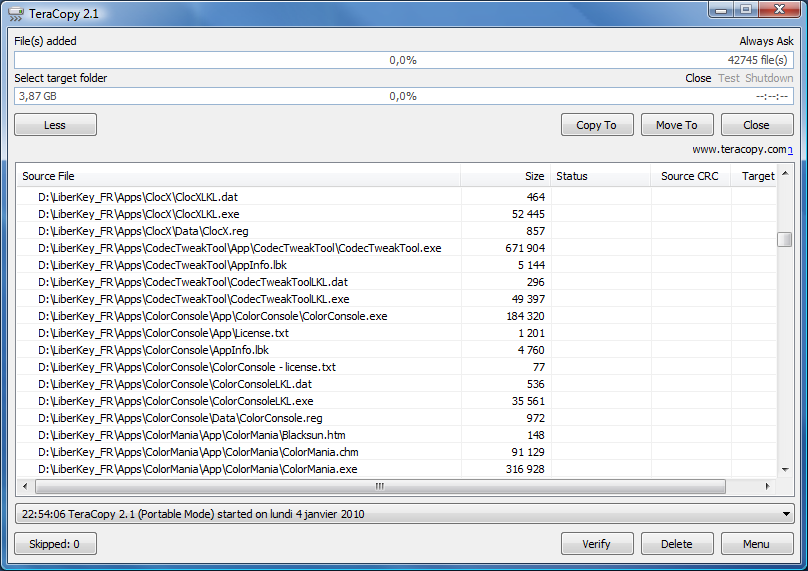Click the horizontal scrollbar left arrow
The height and width of the screenshot is (571, 808).
coord(25,486)
